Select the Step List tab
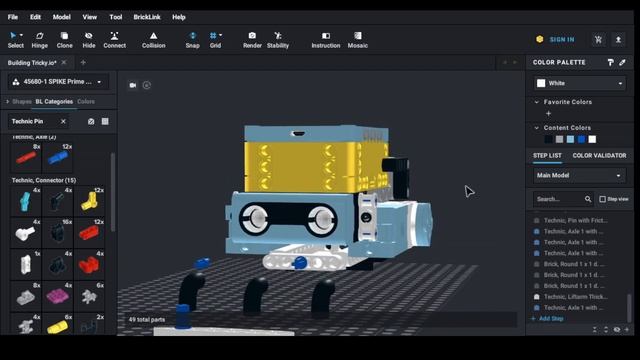 547,156
